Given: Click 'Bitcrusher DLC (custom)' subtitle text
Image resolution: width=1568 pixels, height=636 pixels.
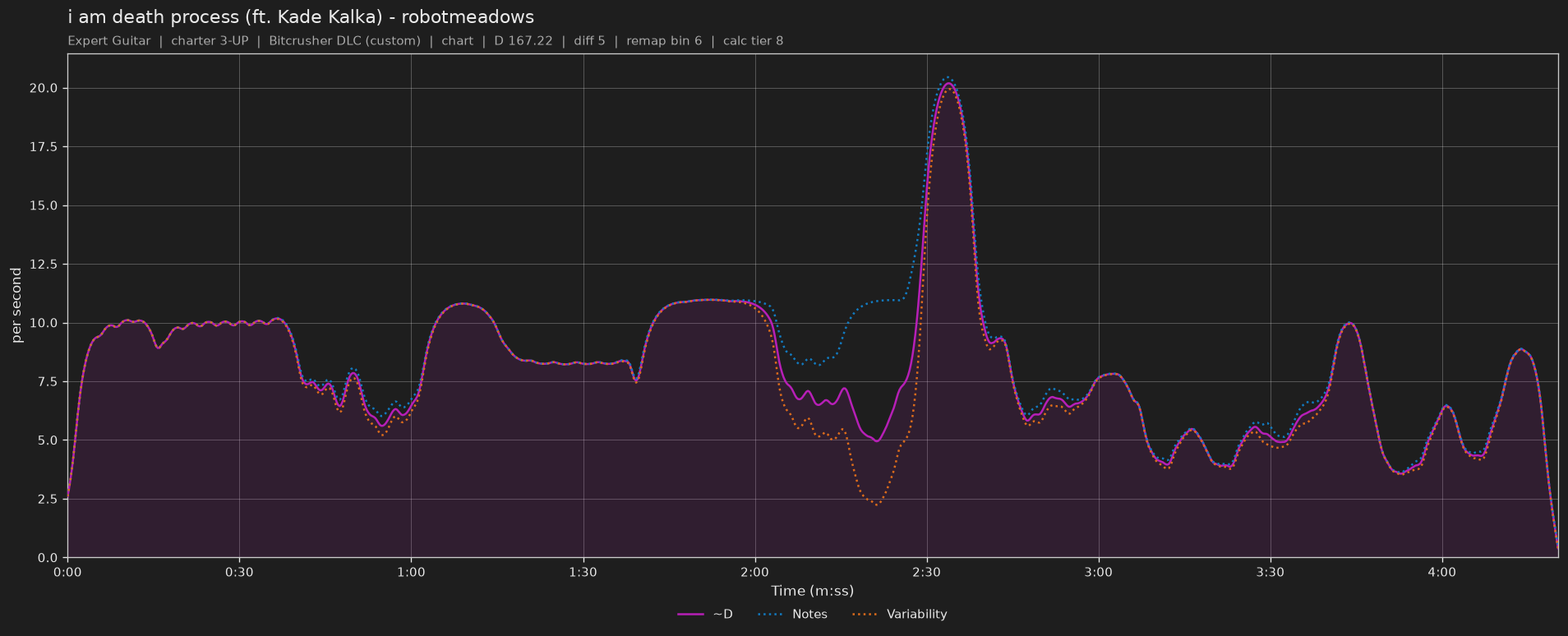Looking at the screenshot, I should coord(344,40).
